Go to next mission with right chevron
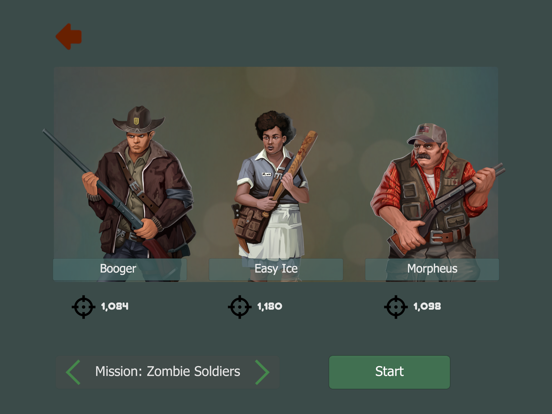 [262, 372]
